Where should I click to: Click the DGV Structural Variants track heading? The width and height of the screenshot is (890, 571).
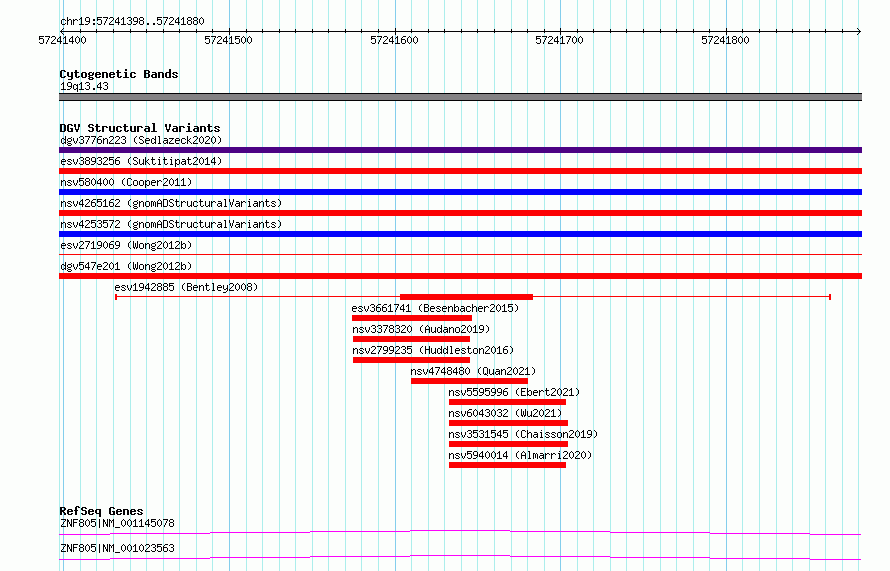pyautogui.click(x=140, y=128)
